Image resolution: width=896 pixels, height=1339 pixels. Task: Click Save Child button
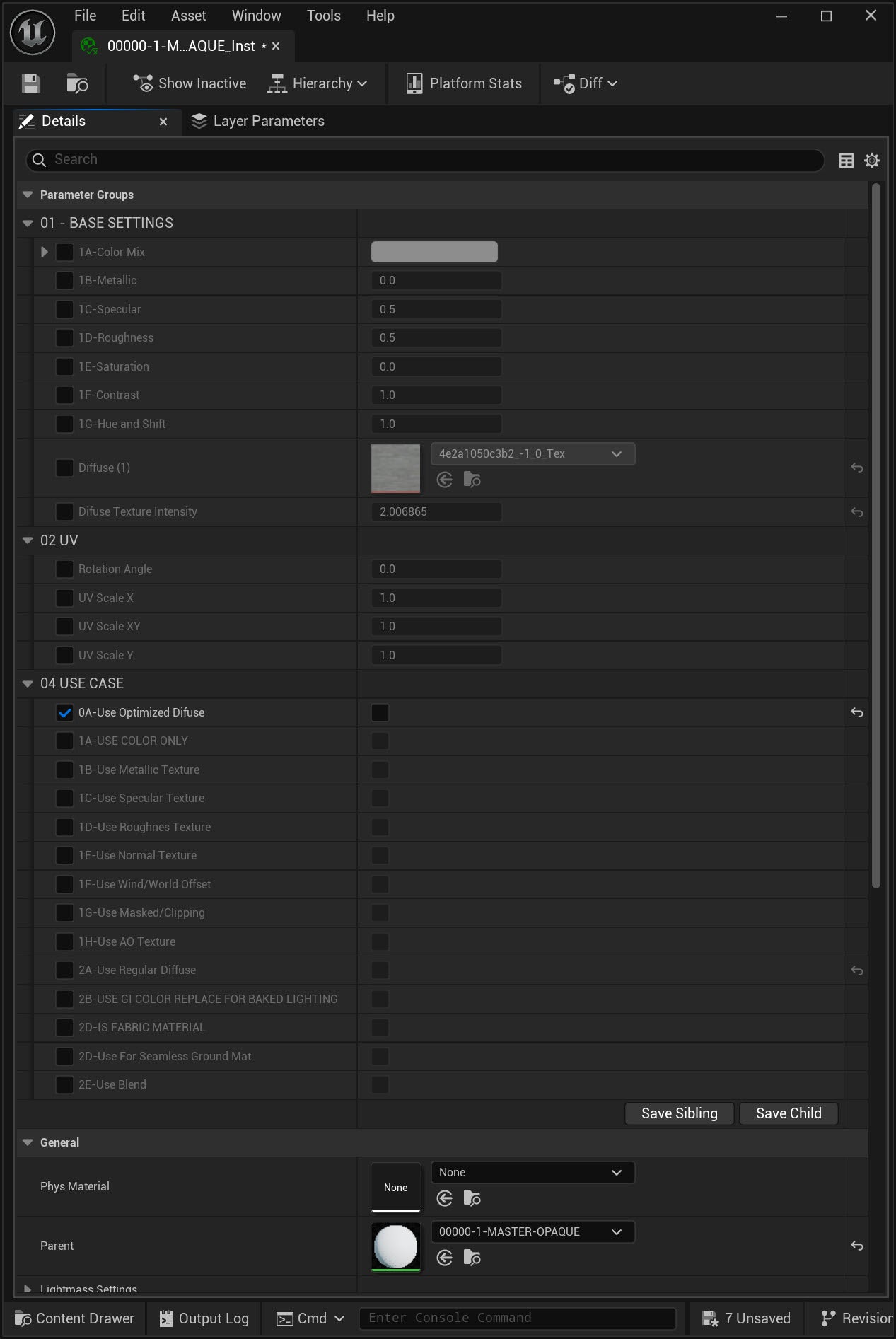[x=789, y=1113]
